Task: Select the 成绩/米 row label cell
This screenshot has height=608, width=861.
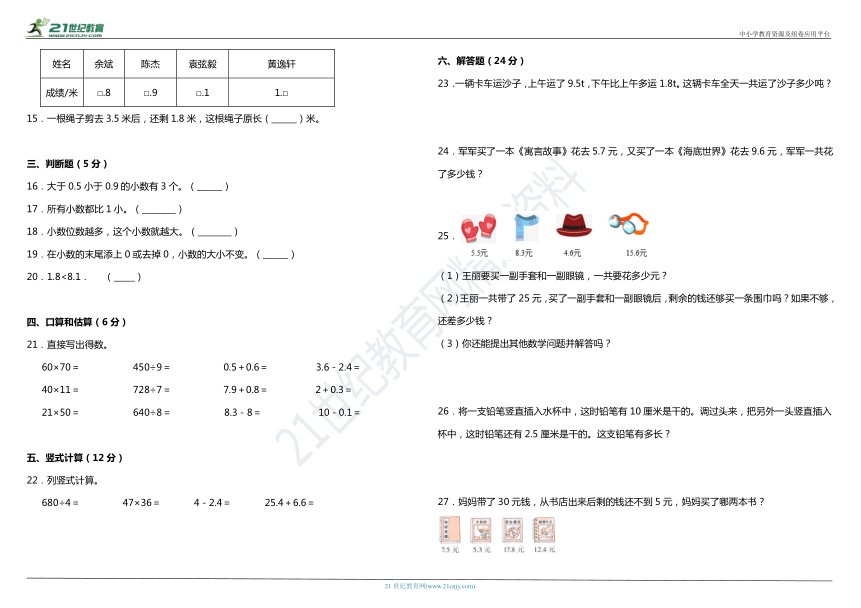Action: (62, 92)
